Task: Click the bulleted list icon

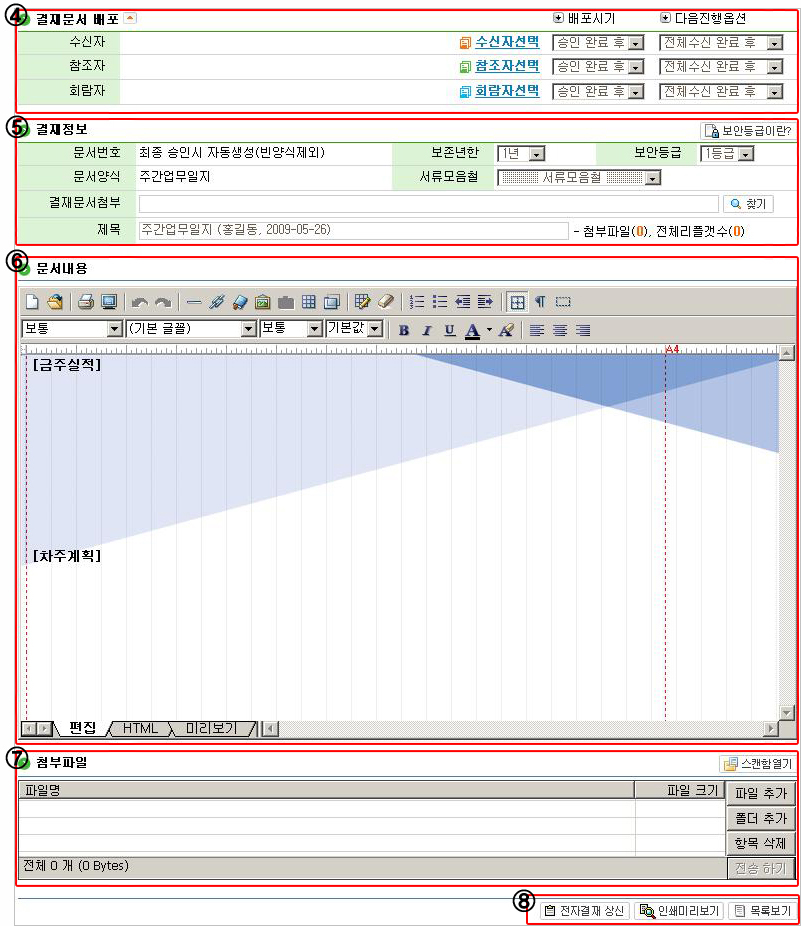Action: (440, 301)
